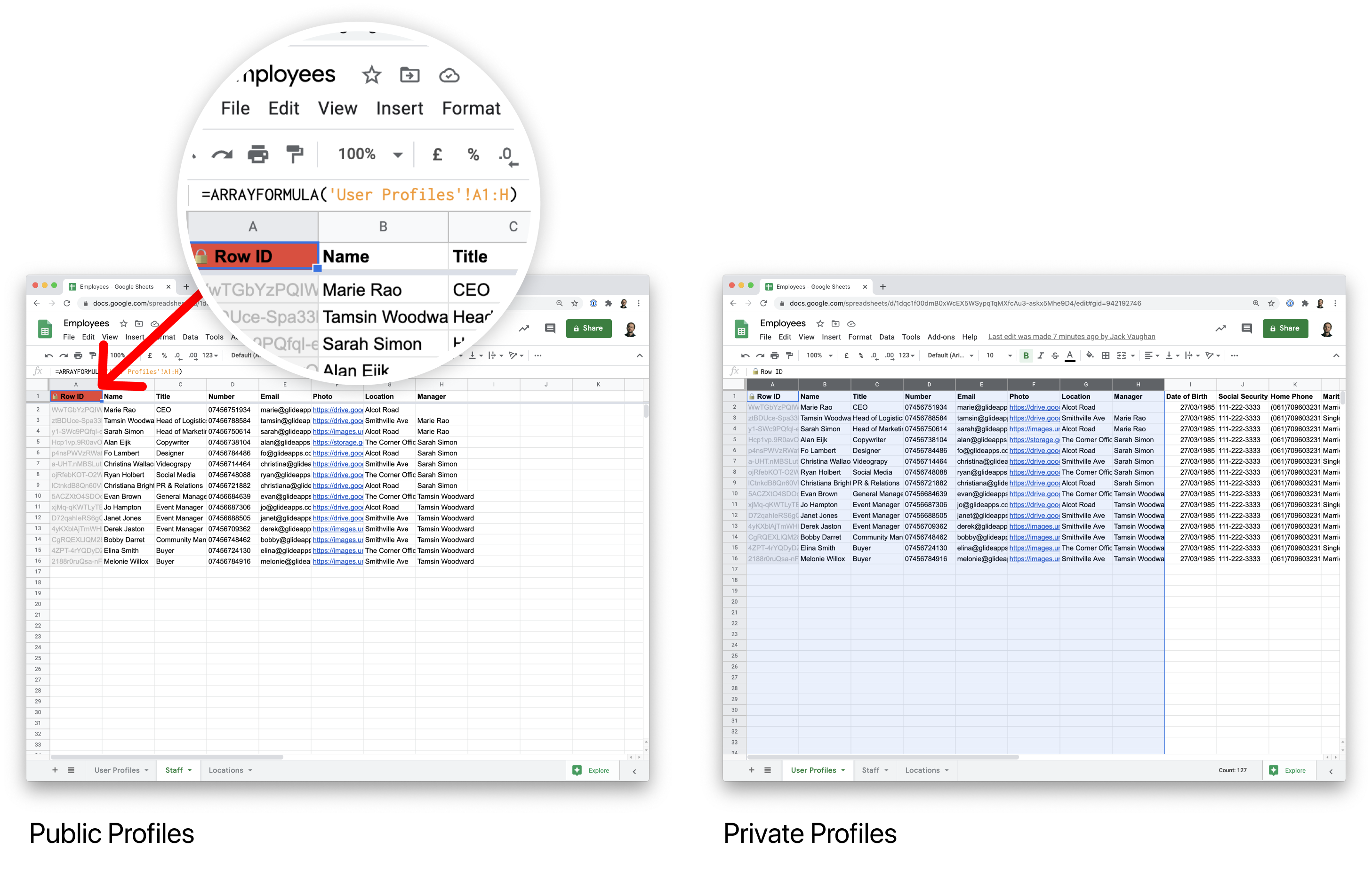The height and width of the screenshot is (881, 1372).
Task: Open the Borders tool in the toolbar
Action: coord(1106,355)
